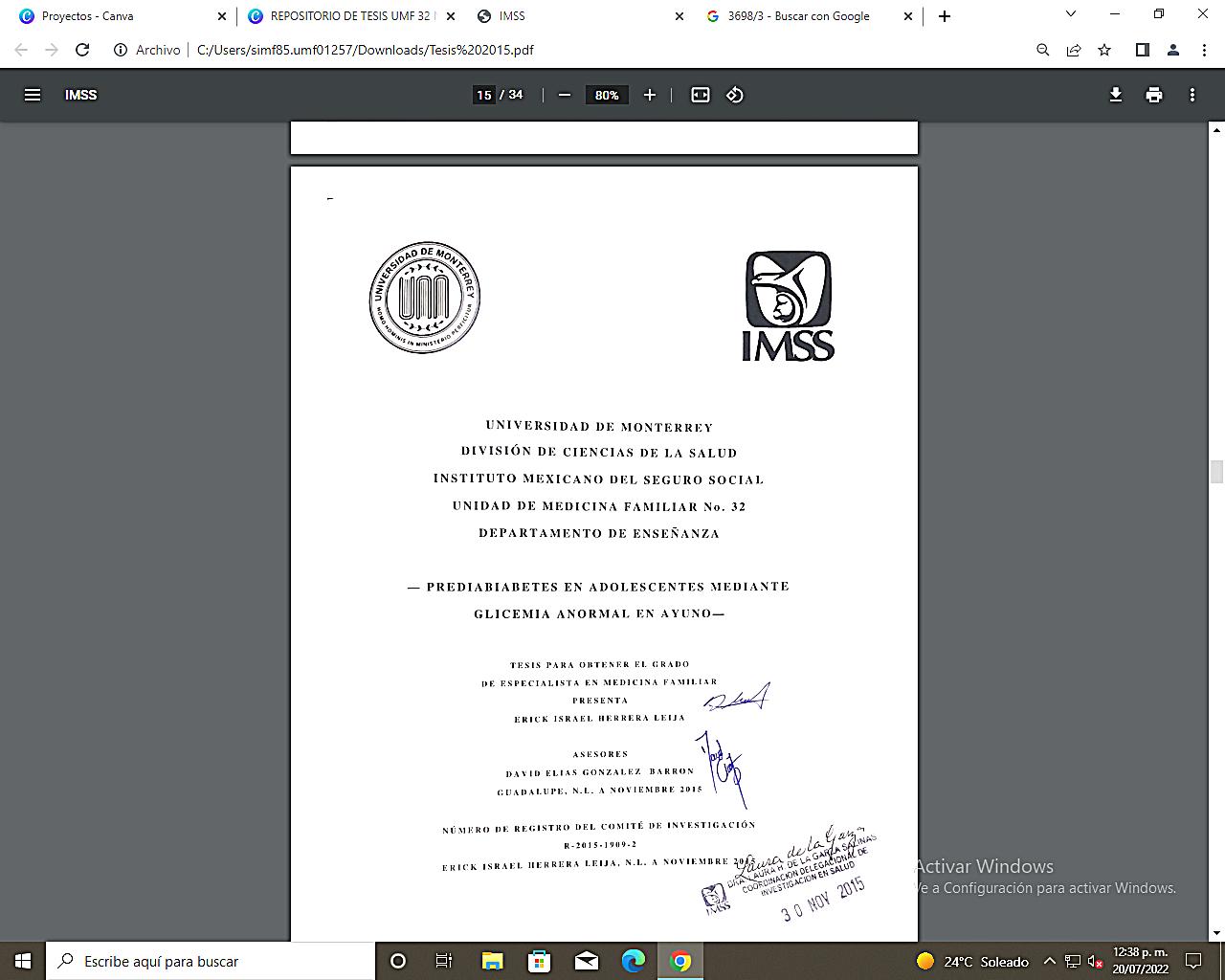Reload the current page
Screen dimensions: 1225x980
82,50
